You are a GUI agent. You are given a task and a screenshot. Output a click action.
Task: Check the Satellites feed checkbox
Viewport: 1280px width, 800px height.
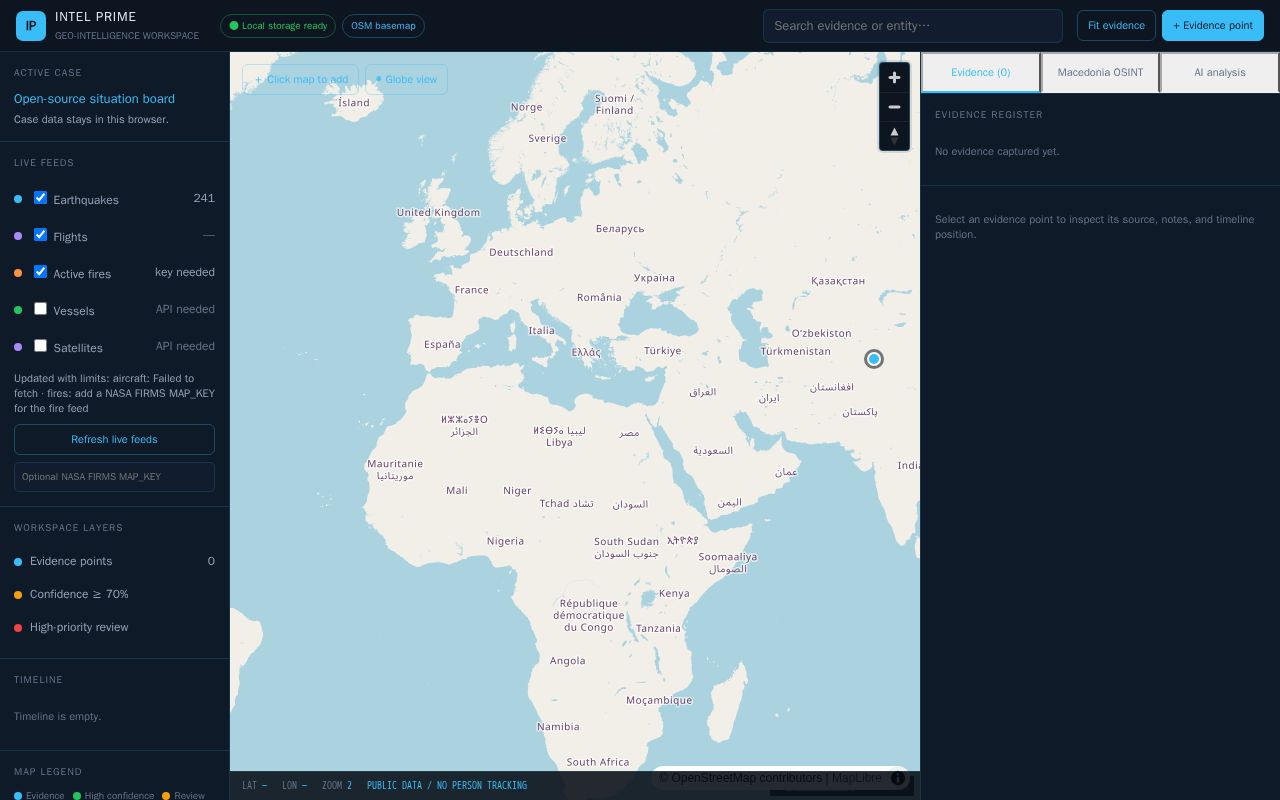(40, 346)
